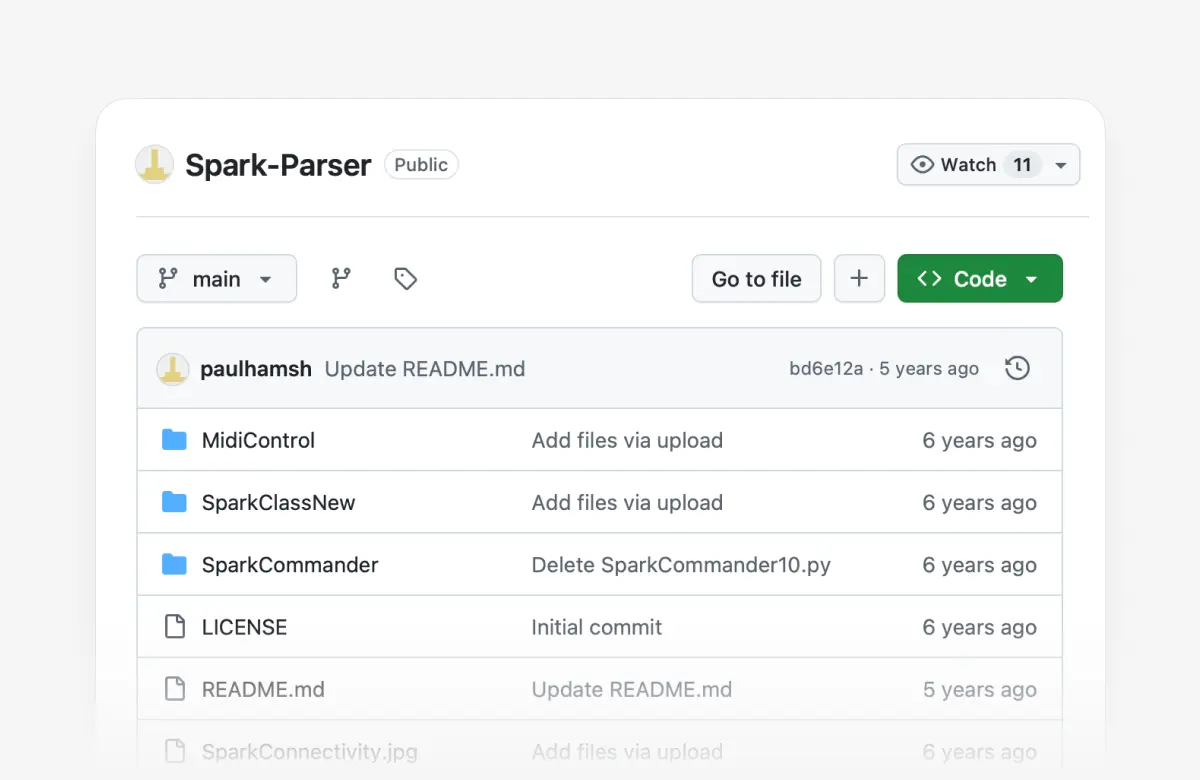1200x780 pixels.
Task: Open the SparkClassNew folder
Action: coord(278,502)
